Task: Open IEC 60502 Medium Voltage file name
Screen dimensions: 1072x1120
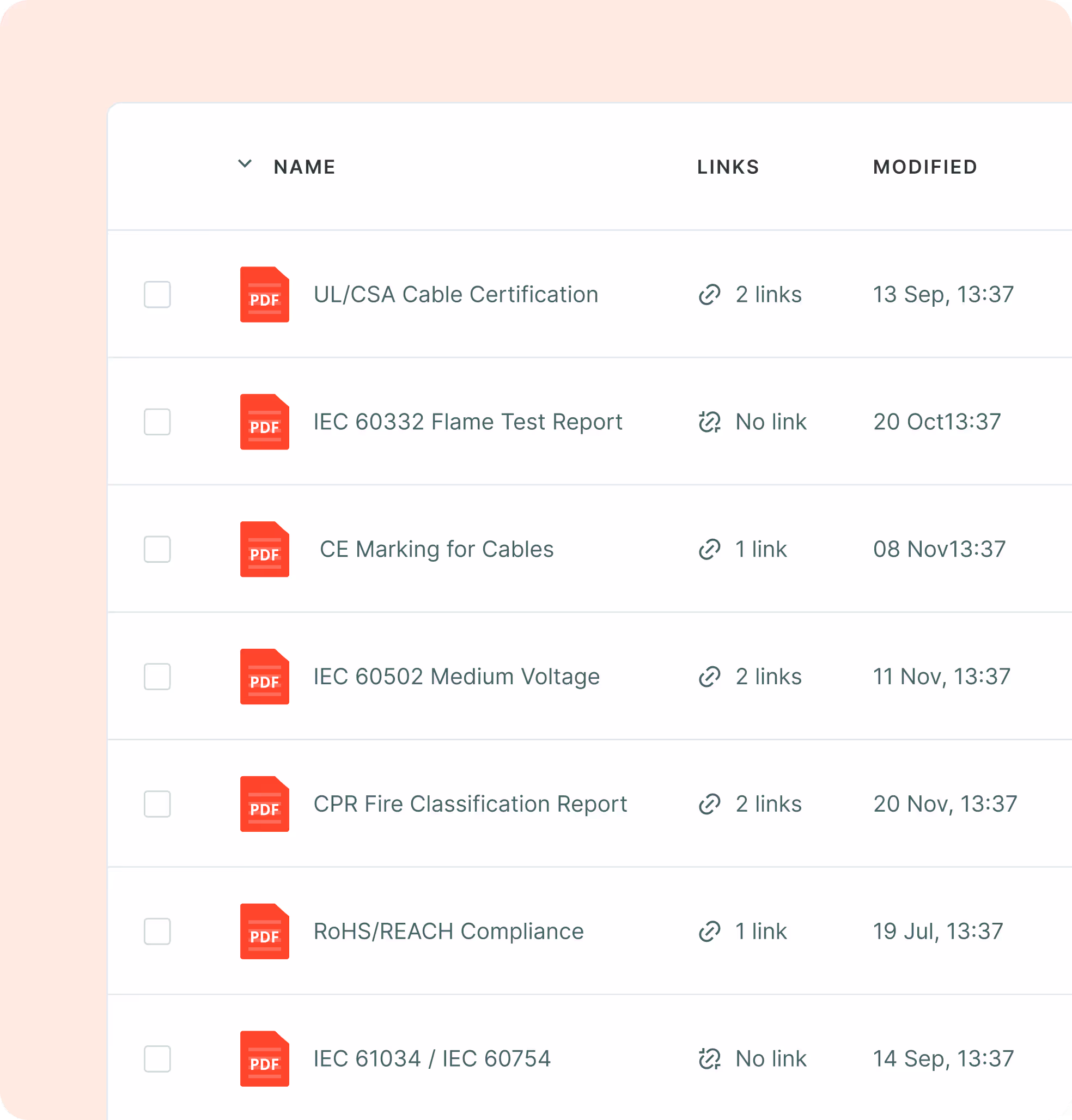Action: (456, 677)
